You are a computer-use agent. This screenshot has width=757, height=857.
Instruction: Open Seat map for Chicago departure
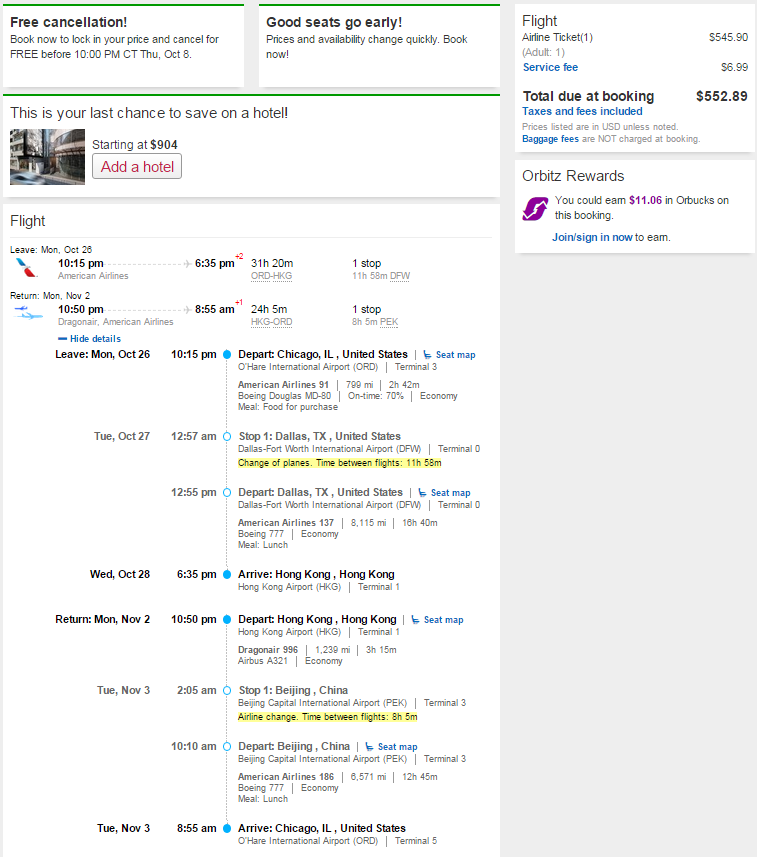pyautogui.click(x=455, y=355)
